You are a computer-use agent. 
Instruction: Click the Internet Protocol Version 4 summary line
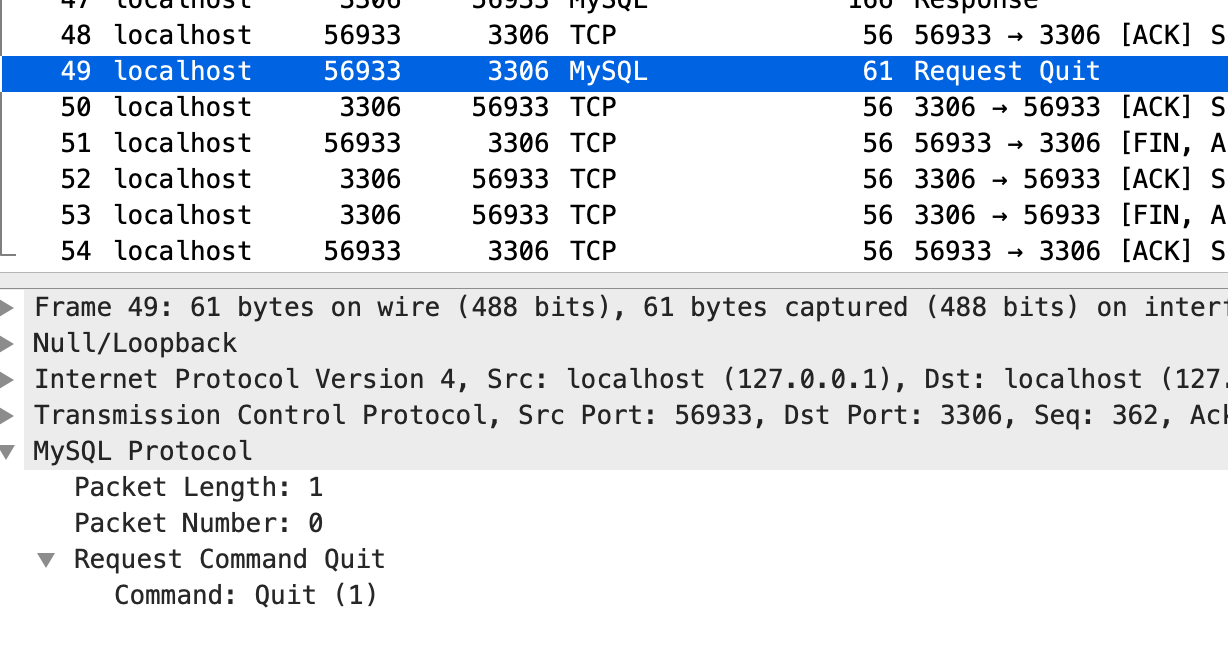(x=400, y=379)
